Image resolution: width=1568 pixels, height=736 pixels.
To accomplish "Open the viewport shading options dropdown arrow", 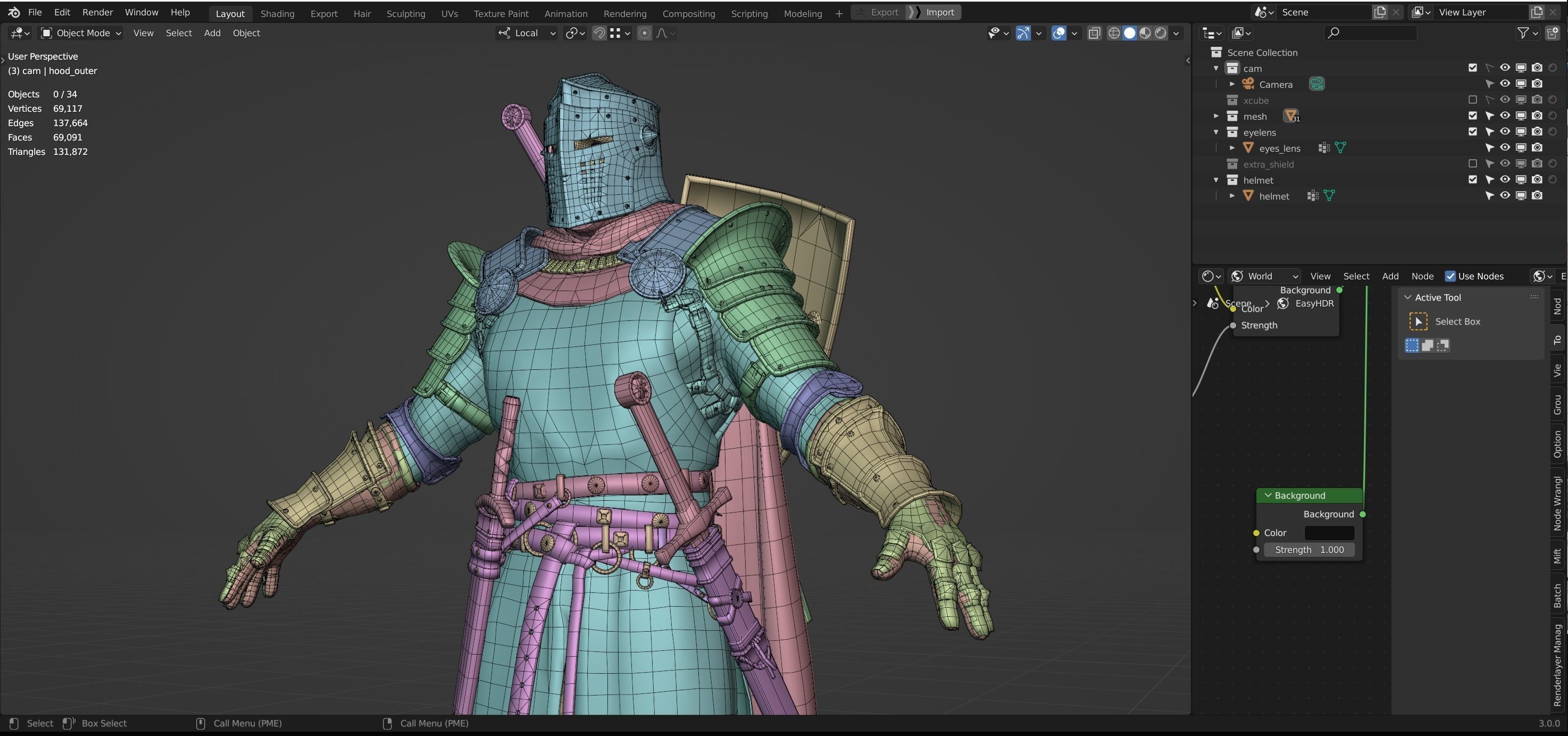I will 1176,33.
